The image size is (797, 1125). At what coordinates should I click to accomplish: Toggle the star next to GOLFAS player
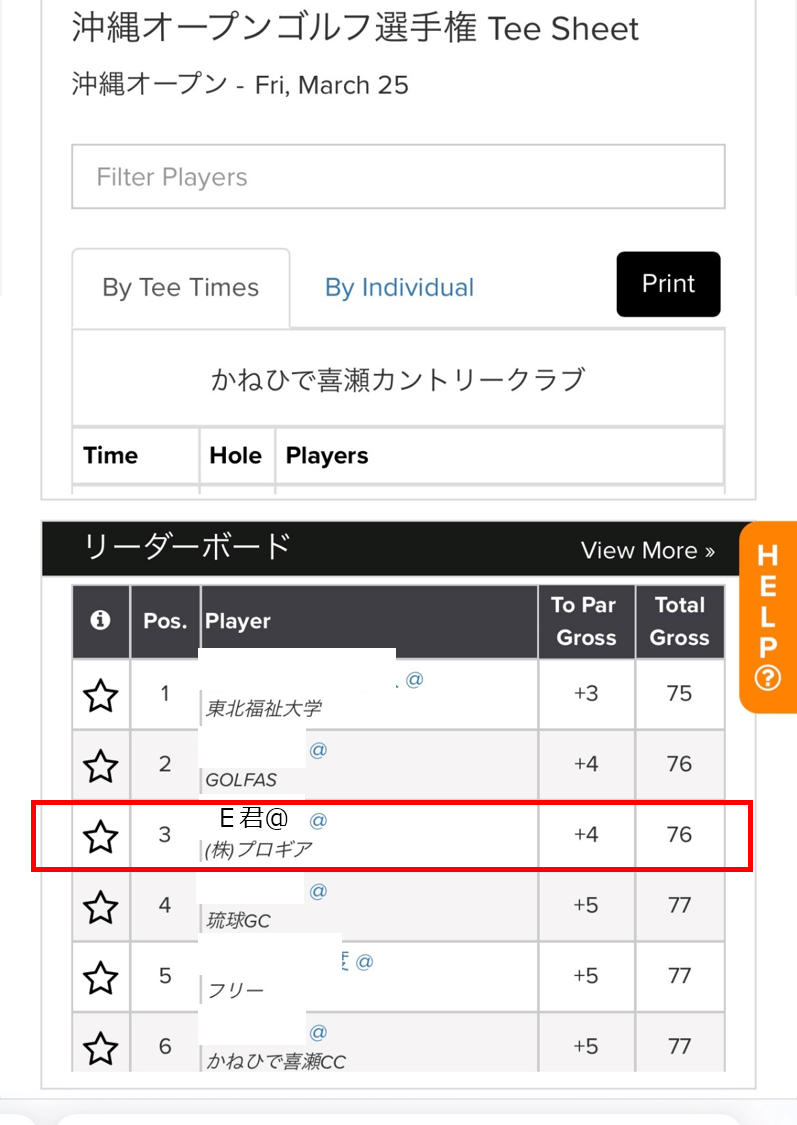[x=100, y=766]
